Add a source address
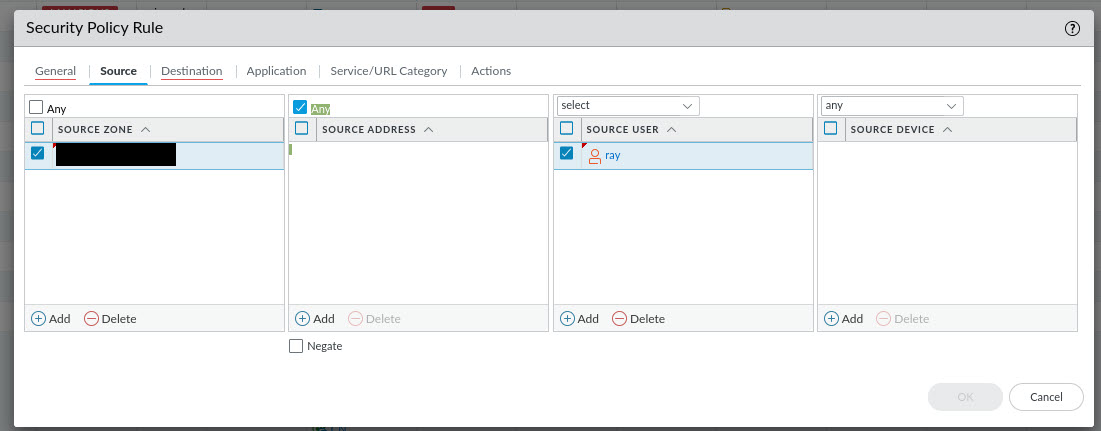Viewport: 1101px width, 431px height. [x=315, y=319]
